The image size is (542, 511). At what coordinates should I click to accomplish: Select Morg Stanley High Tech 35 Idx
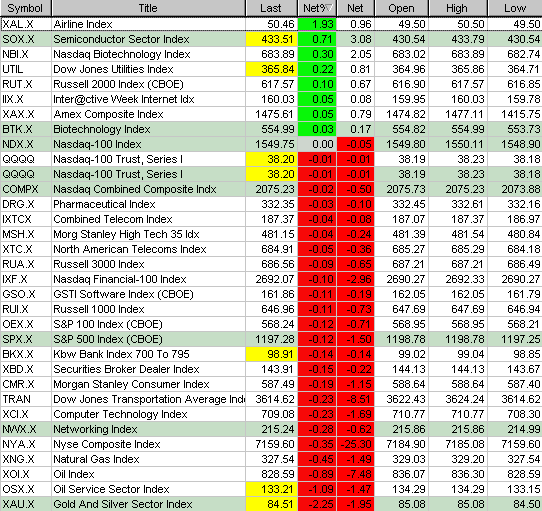coord(127,234)
